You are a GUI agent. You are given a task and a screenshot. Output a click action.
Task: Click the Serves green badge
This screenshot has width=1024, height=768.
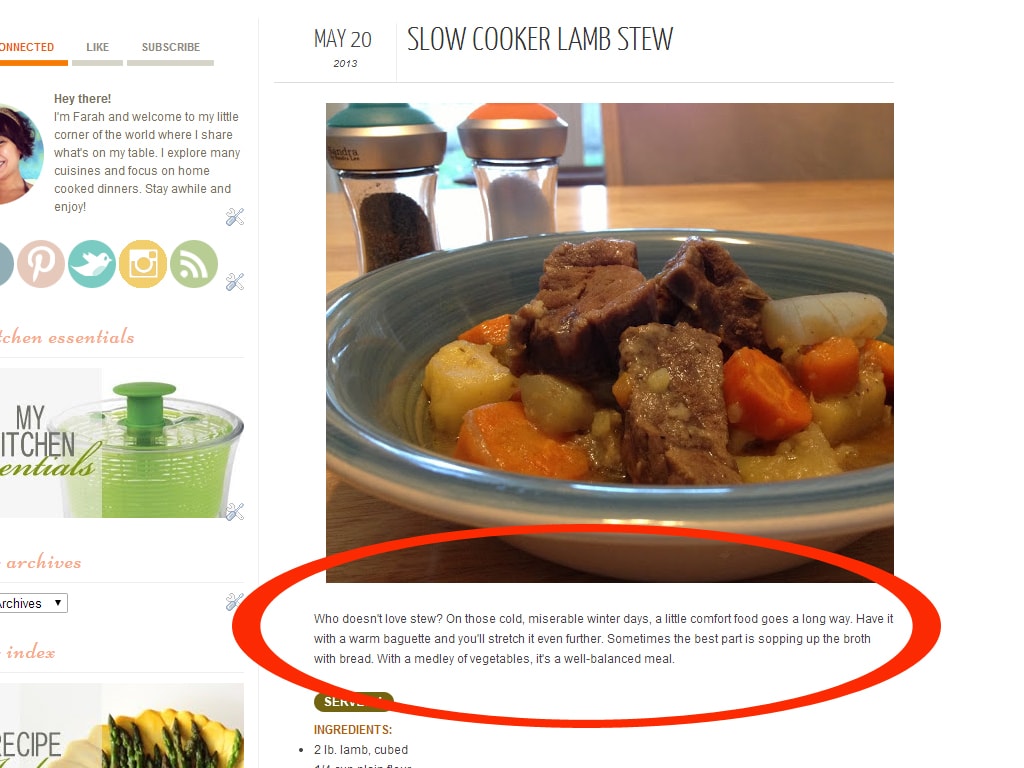353,701
